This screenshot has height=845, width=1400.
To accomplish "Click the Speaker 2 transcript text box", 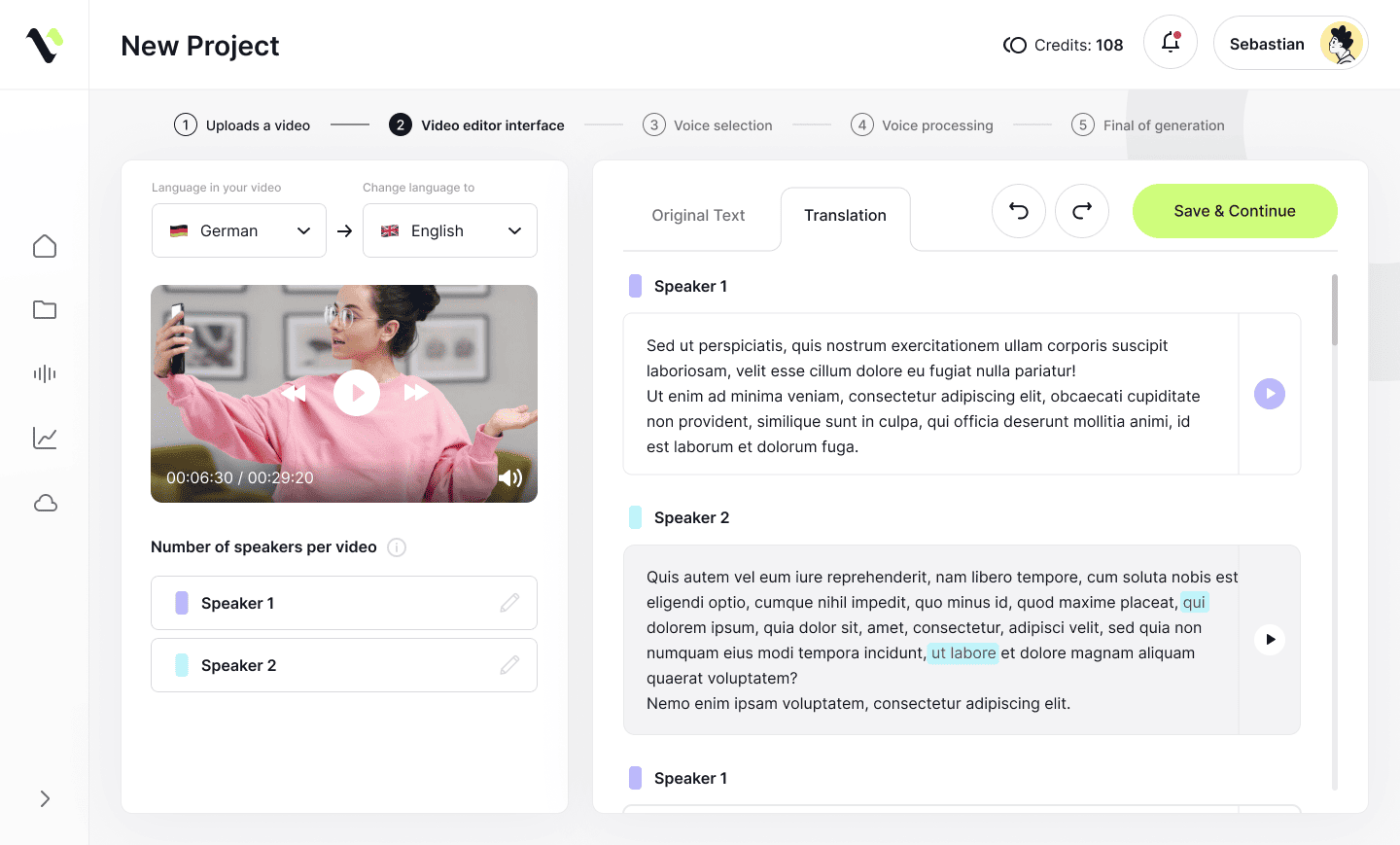I will pos(930,640).
